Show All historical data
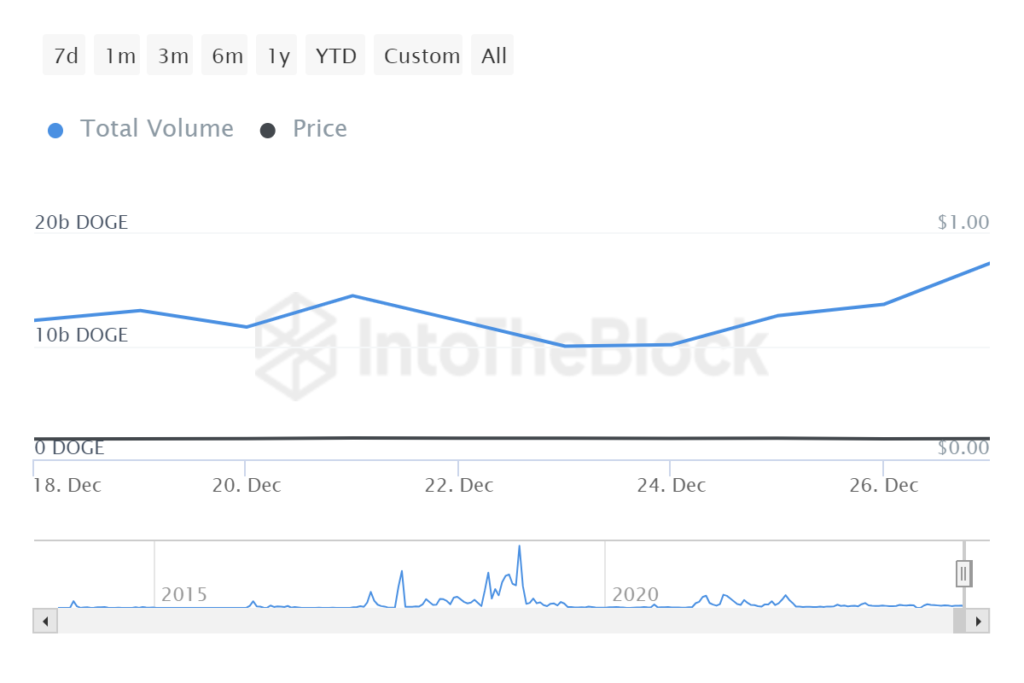Image resolution: width=1024 pixels, height=683 pixels. (x=494, y=56)
